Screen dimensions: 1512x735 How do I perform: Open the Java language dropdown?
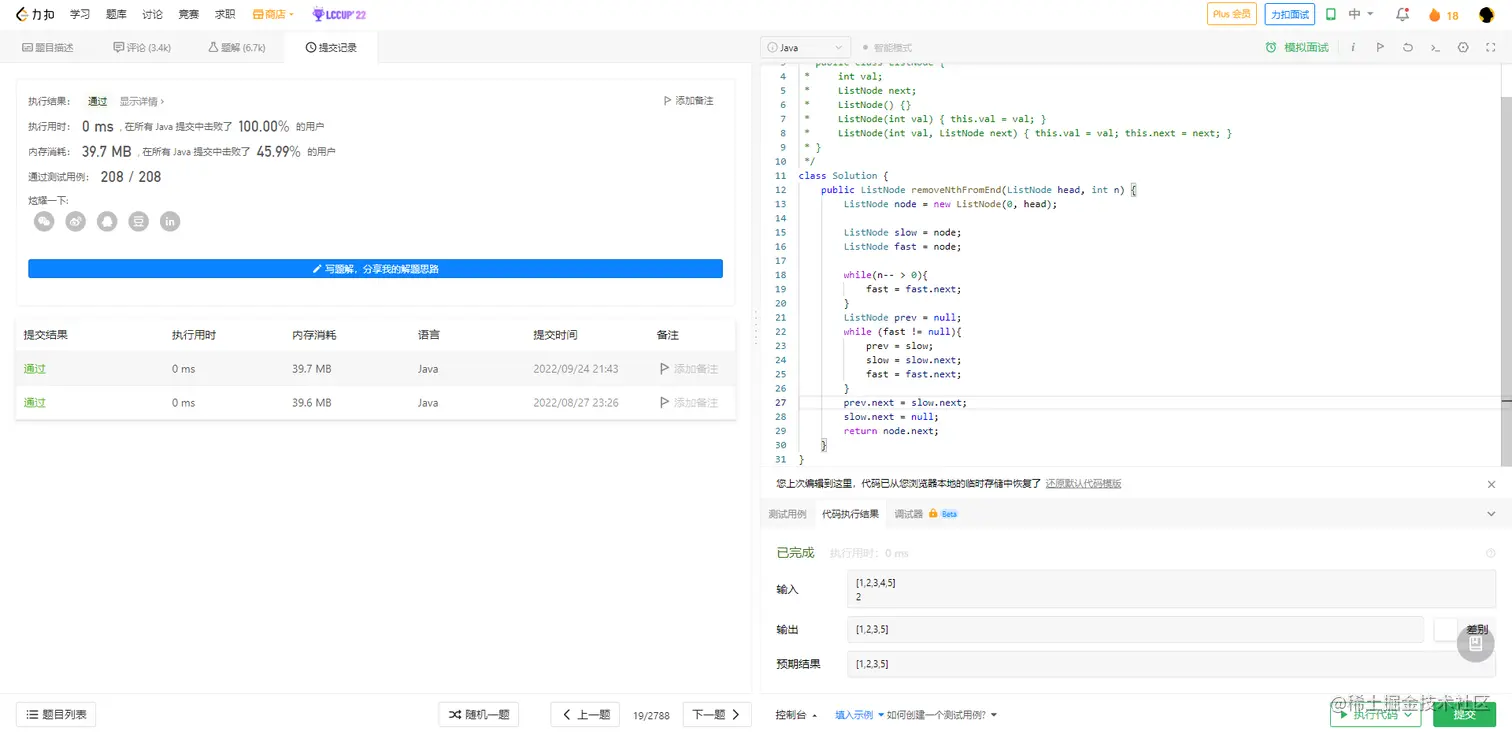tap(805, 47)
